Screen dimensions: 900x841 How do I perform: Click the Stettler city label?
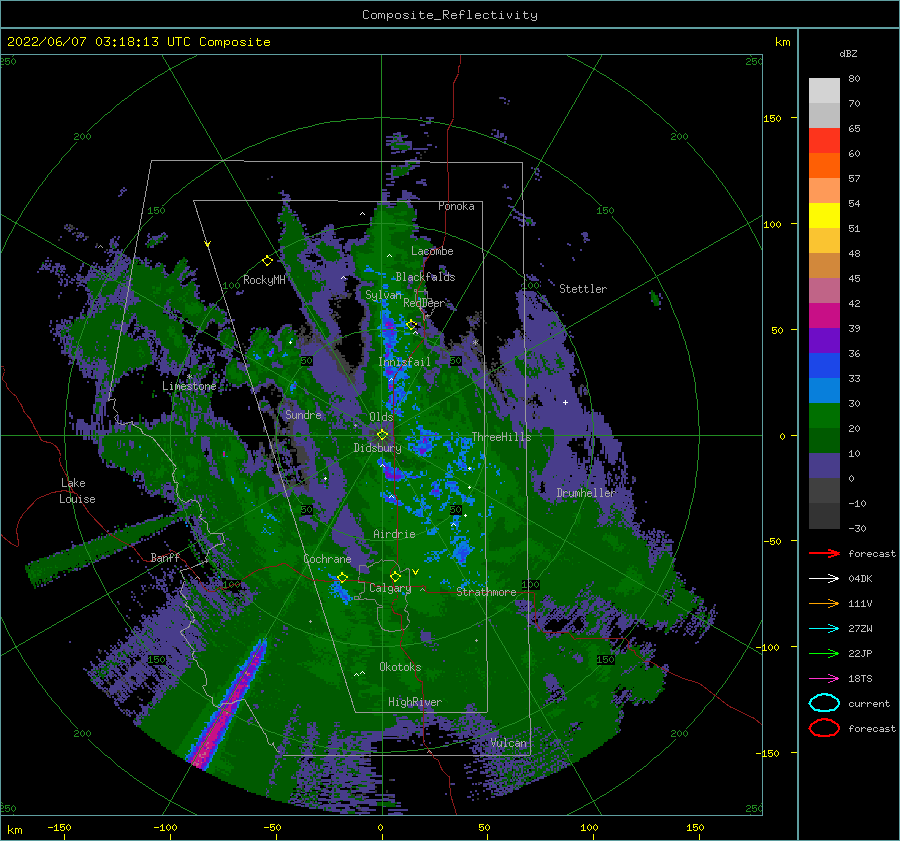coord(583,289)
